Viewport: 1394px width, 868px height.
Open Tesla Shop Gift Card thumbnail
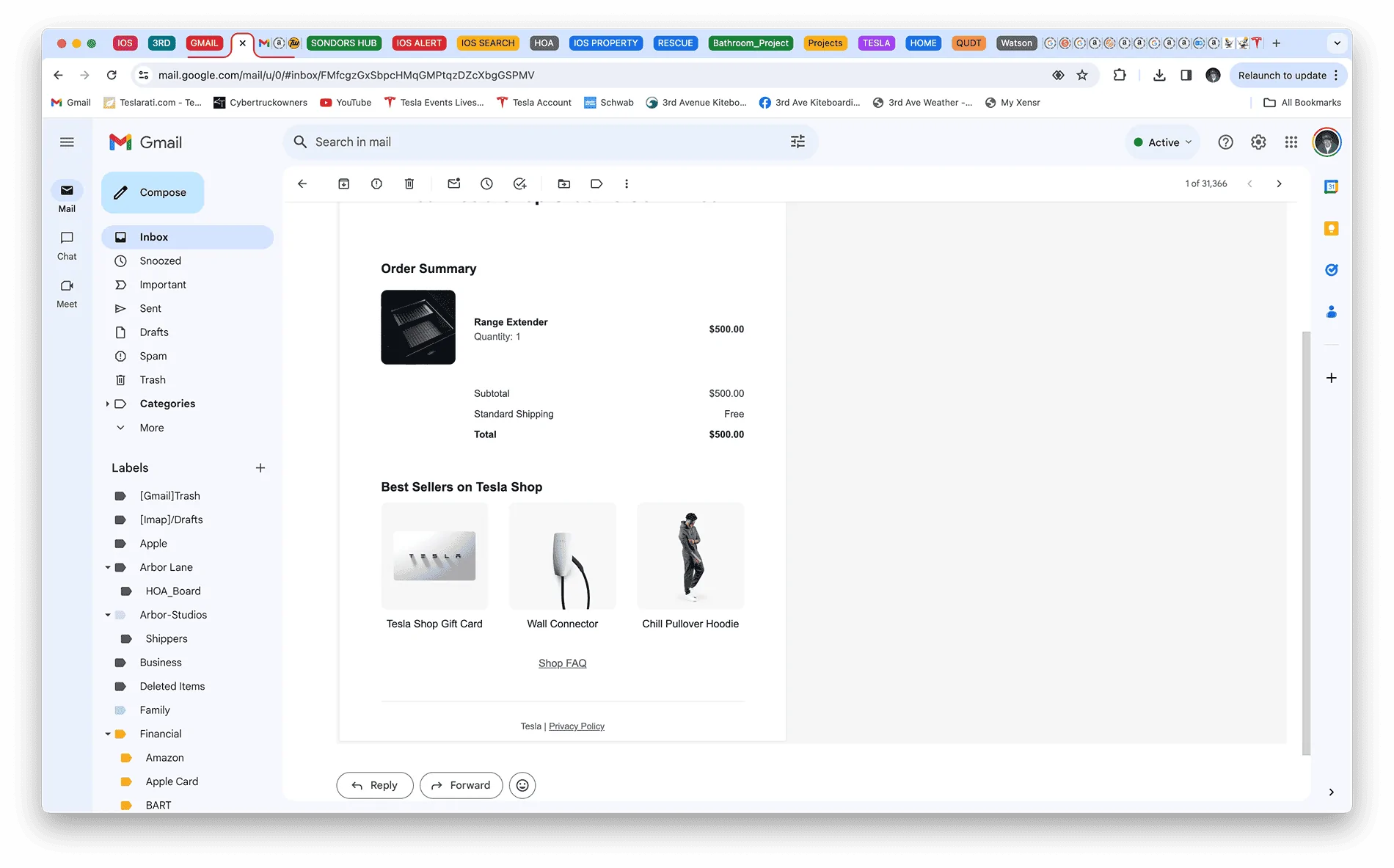434,556
